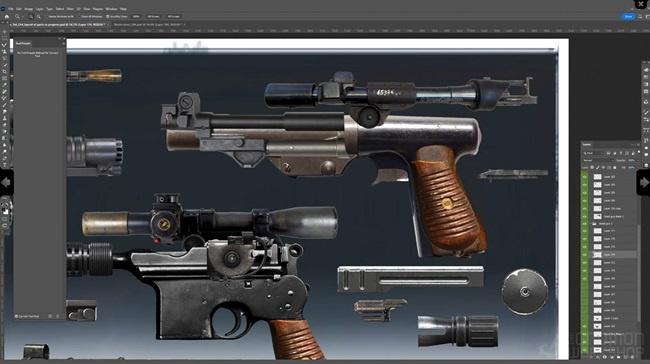Click the Fit Screen button
The height and width of the screenshot is (364, 650).
(153, 17)
